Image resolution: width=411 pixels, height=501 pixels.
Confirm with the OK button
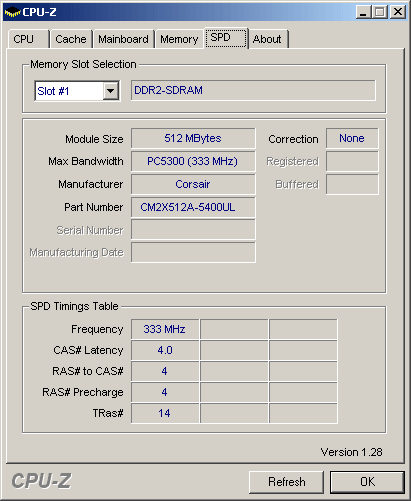(367, 482)
